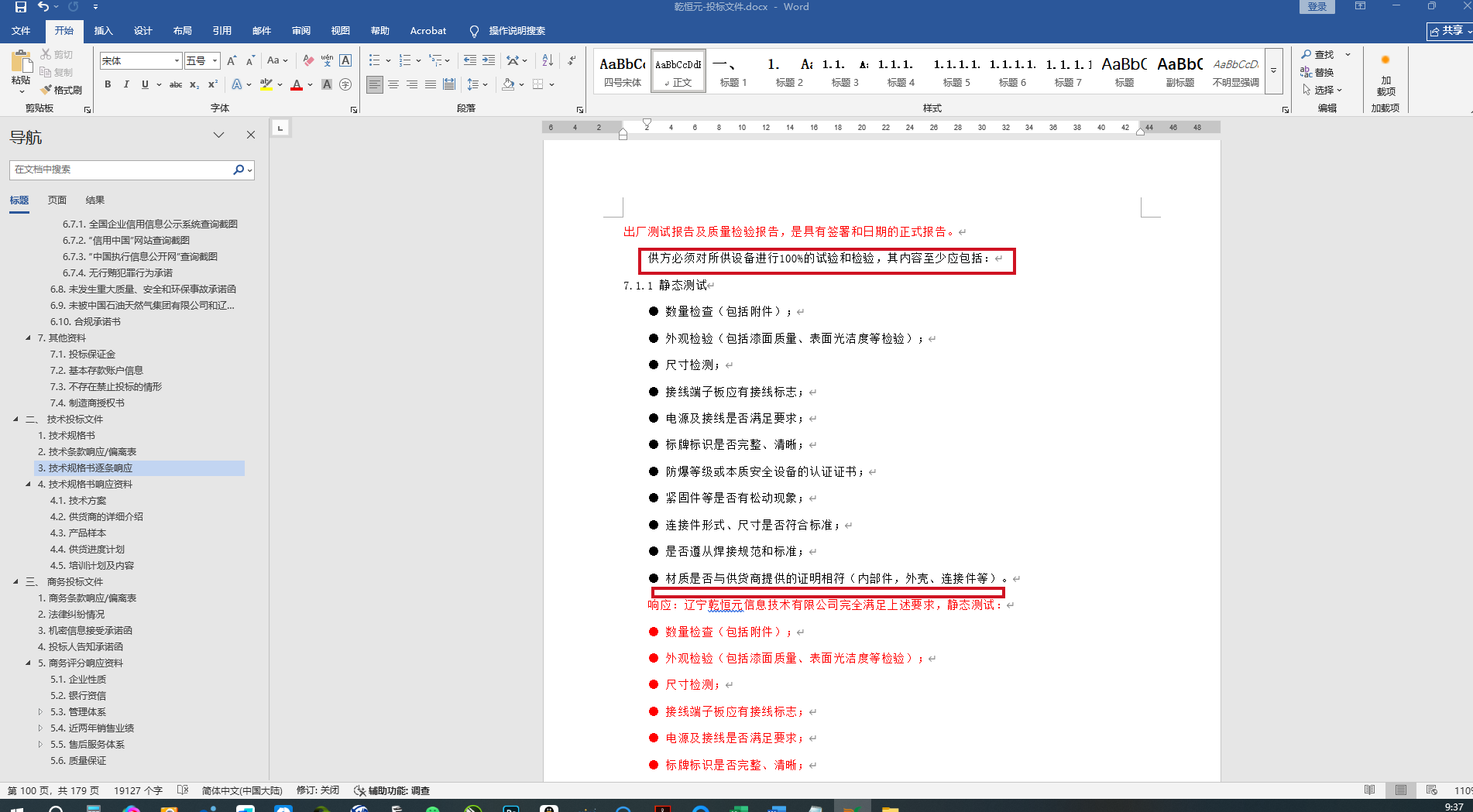
Task: Switch to web layout view in status bar
Action: pyautogui.click(x=1432, y=790)
